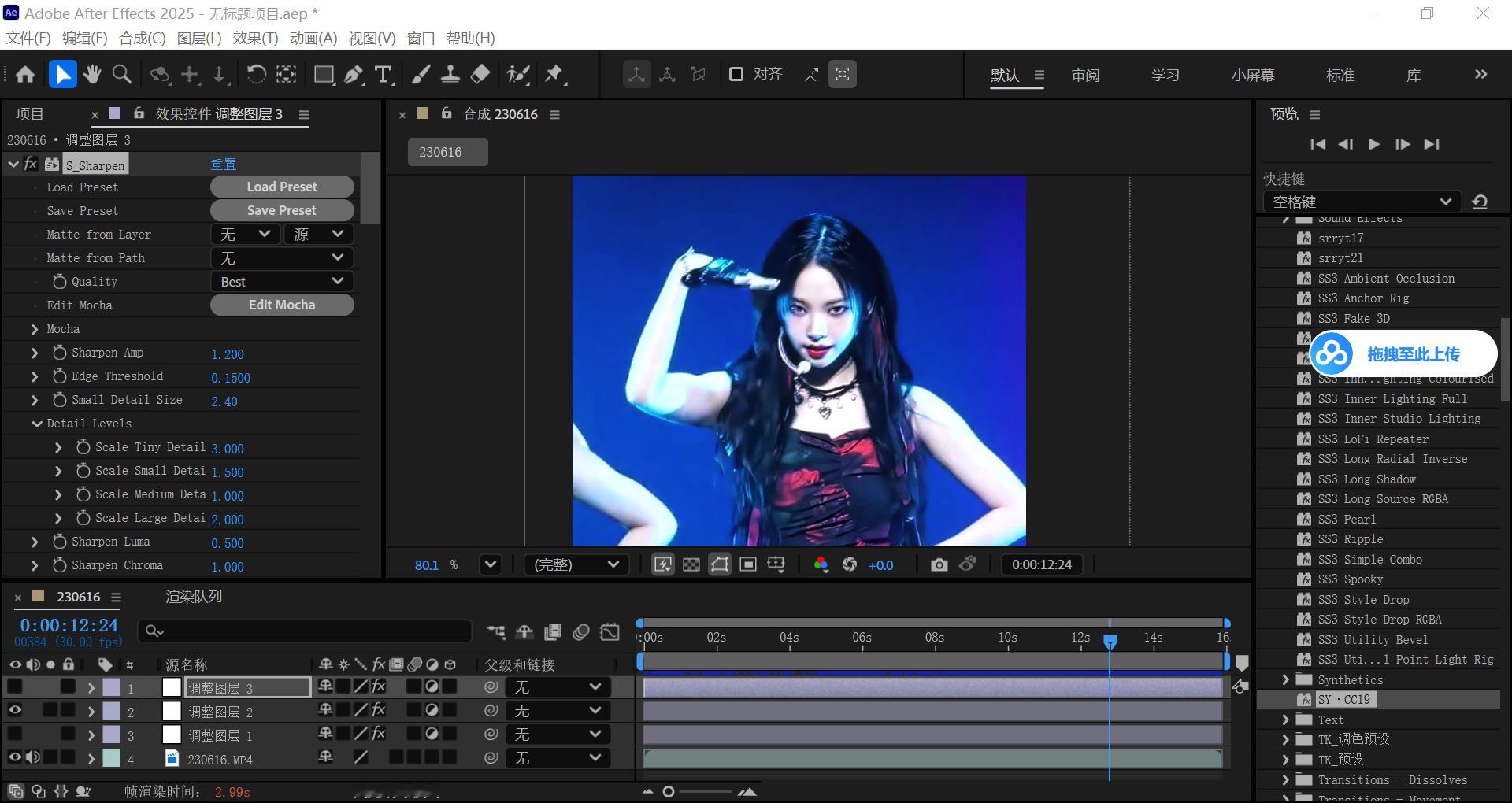Viewport: 1512px width, 803px height.
Task: Open the 效果(T) menu
Action: pyautogui.click(x=255, y=38)
